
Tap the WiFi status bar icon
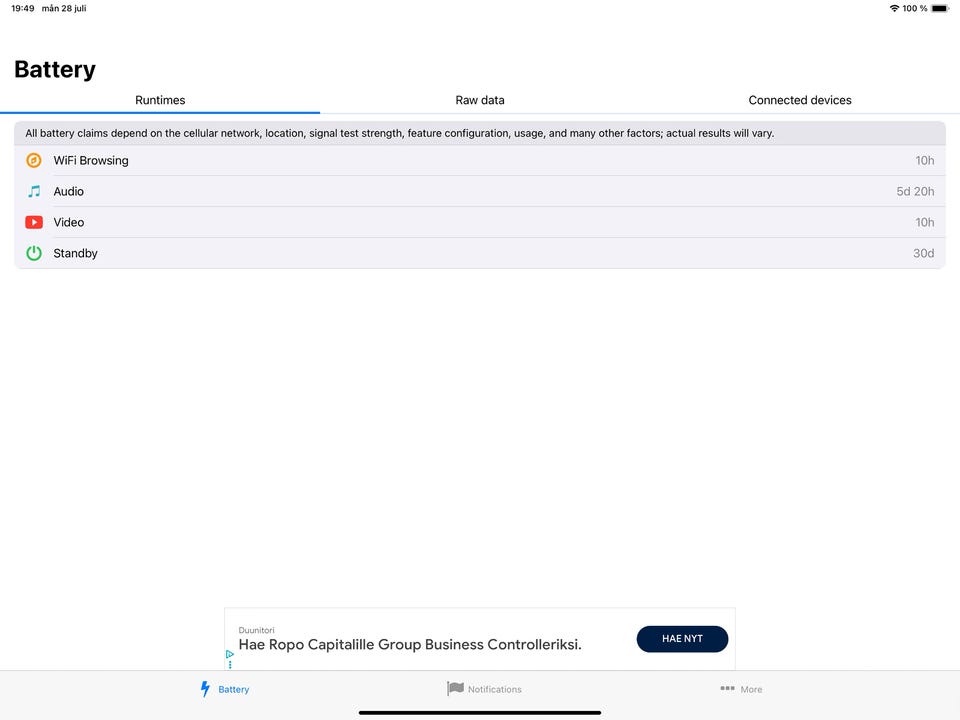pyautogui.click(x=894, y=8)
